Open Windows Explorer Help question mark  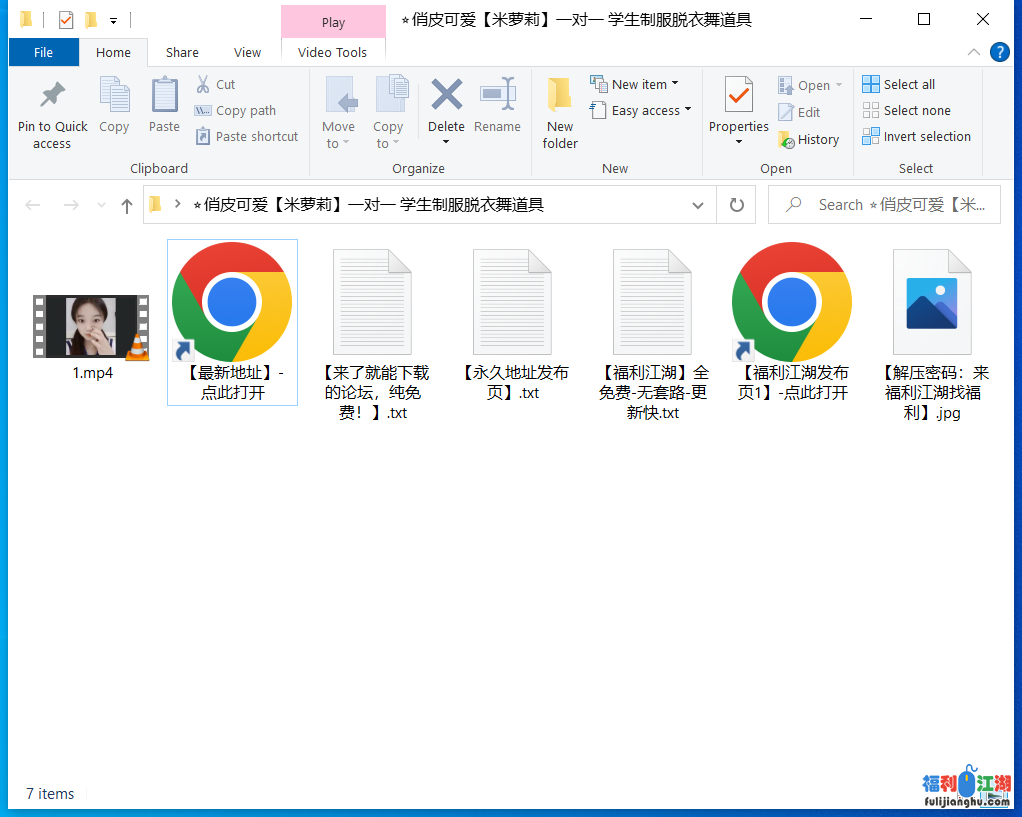(x=999, y=53)
